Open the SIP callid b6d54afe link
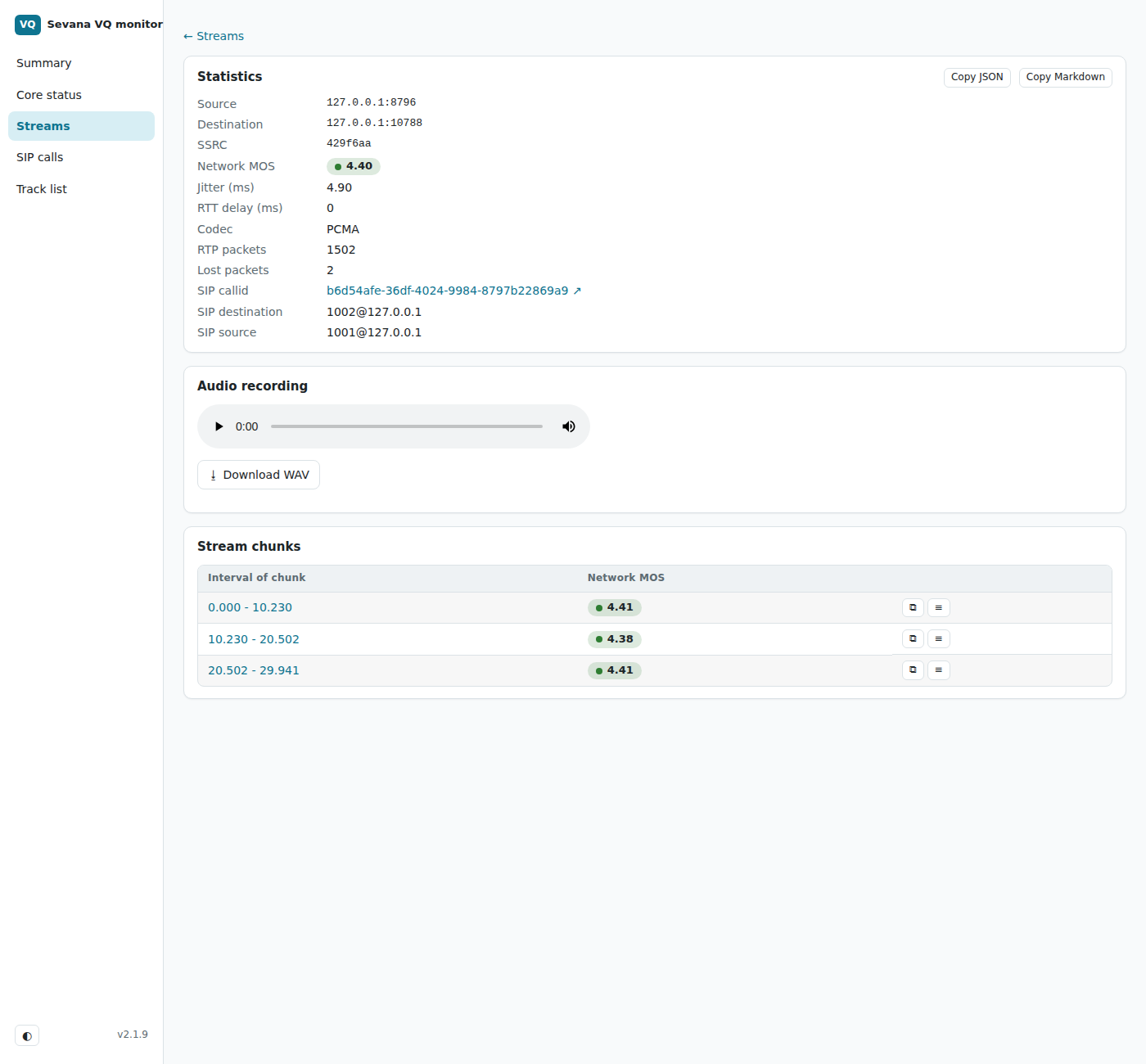Viewport: 1146px width, 1064px height. (453, 291)
